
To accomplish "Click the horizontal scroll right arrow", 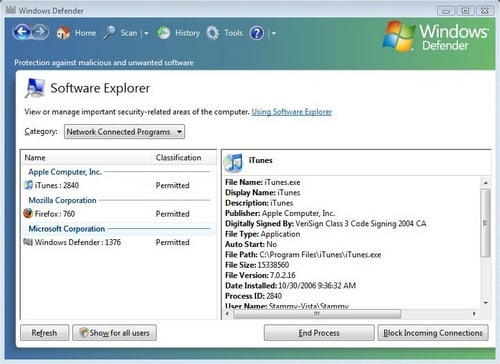I will click(474, 314).
